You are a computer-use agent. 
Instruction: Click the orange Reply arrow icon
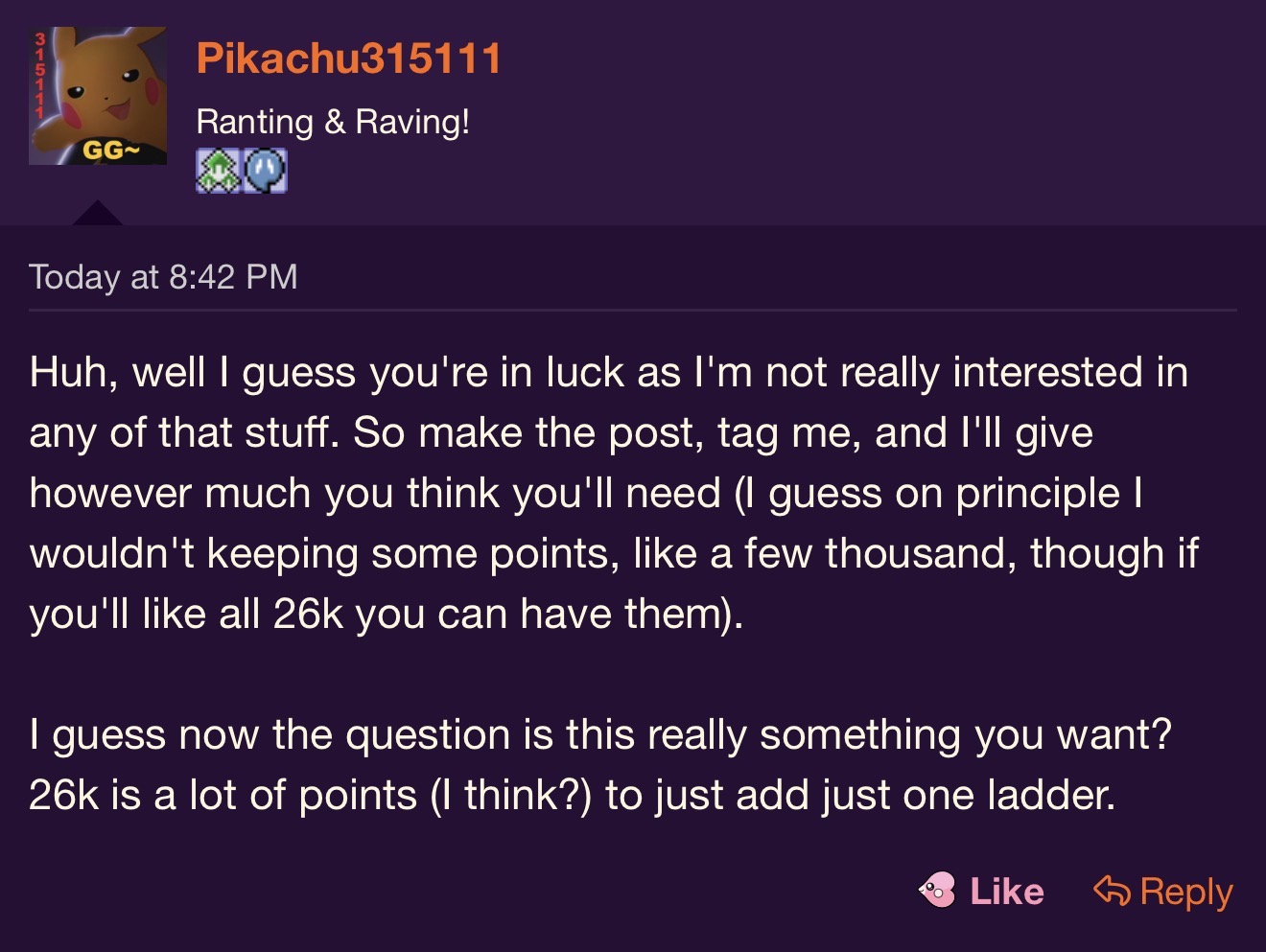(x=1113, y=891)
